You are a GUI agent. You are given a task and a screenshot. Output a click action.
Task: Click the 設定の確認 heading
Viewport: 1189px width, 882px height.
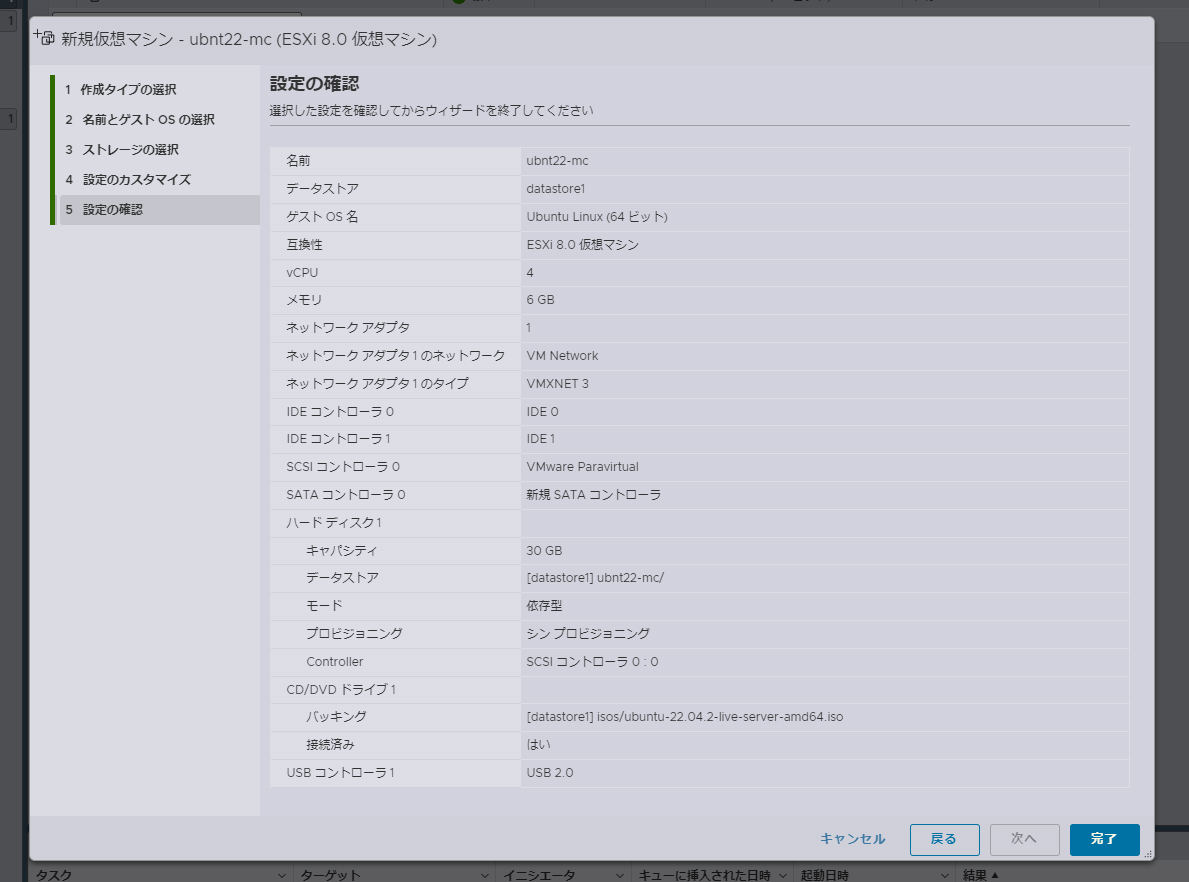point(315,83)
